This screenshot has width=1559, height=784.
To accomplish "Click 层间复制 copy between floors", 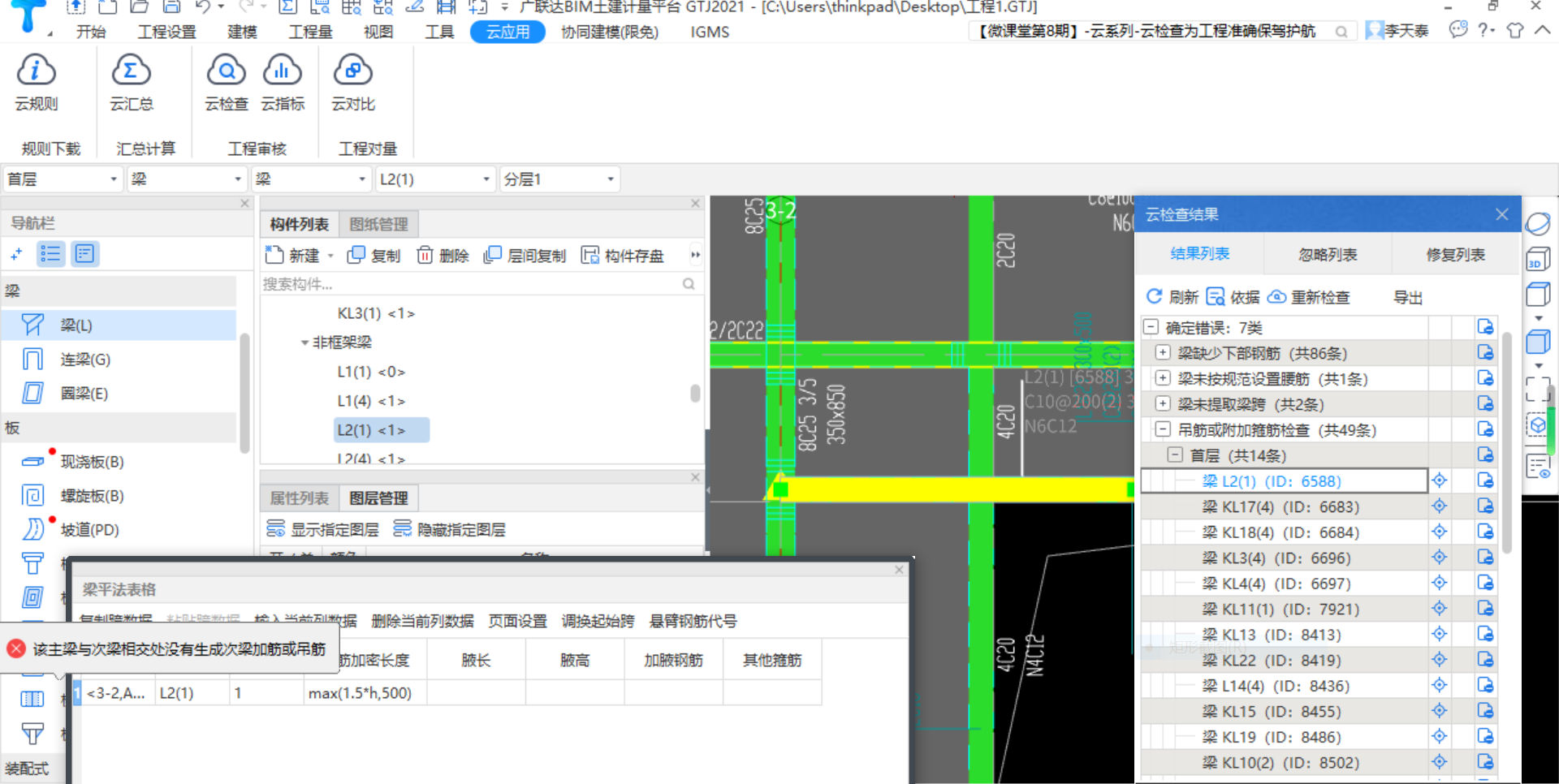I will click(x=525, y=256).
